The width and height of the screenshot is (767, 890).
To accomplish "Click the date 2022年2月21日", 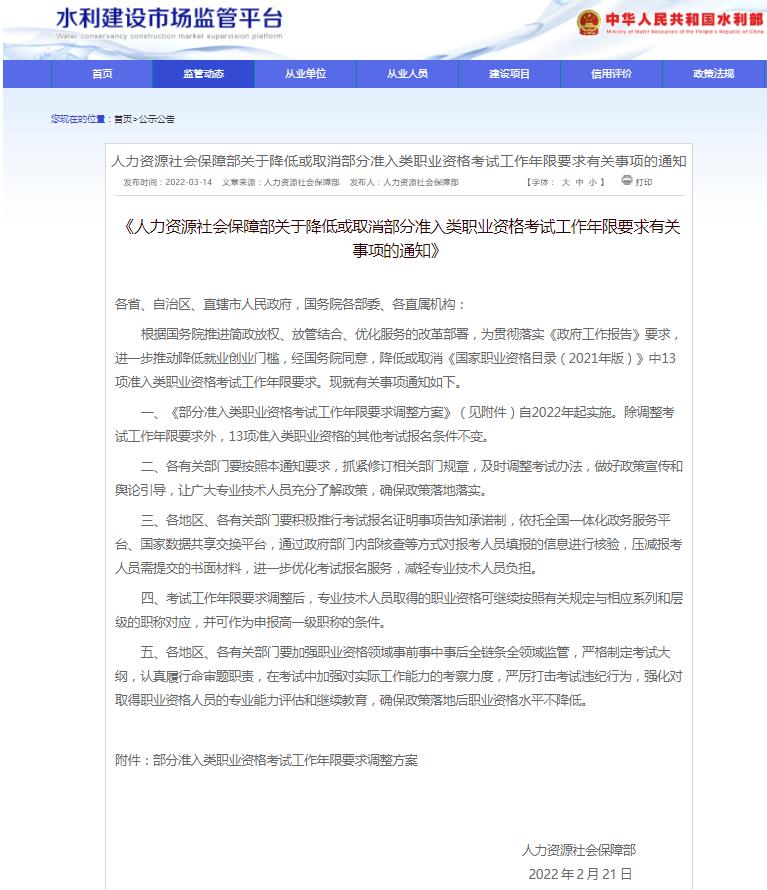I will [580, 874].
